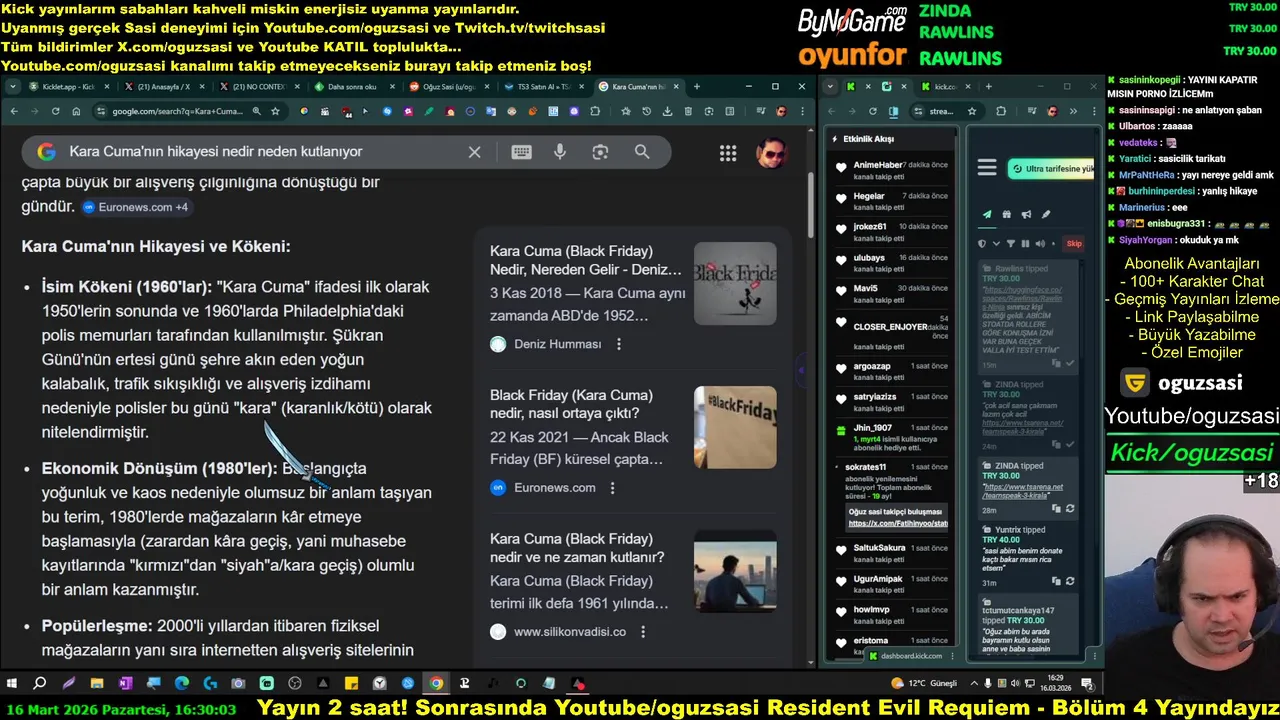The height and width of the screenshot is (720, 1280).
Task: Click Ultra tarifesine yükselt banner
Action: click(x=1051, y=168)
